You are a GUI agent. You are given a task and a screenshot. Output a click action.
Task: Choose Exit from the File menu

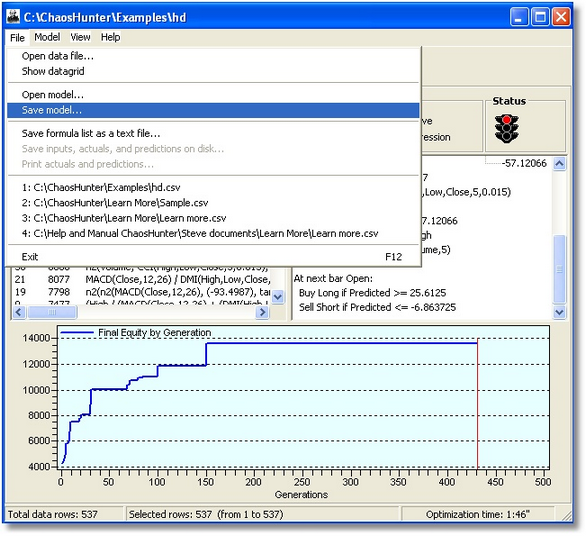213,257
